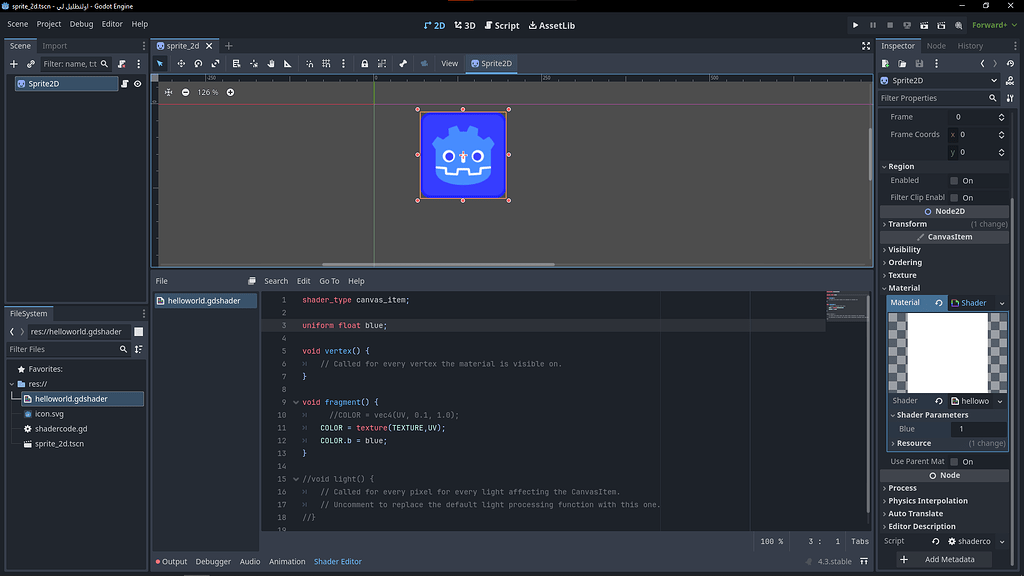The height and width of the screenshot is (576, 1024).
Task: Lock the selected node from moving
Action: pyautogui.click(x=365, y=62)
